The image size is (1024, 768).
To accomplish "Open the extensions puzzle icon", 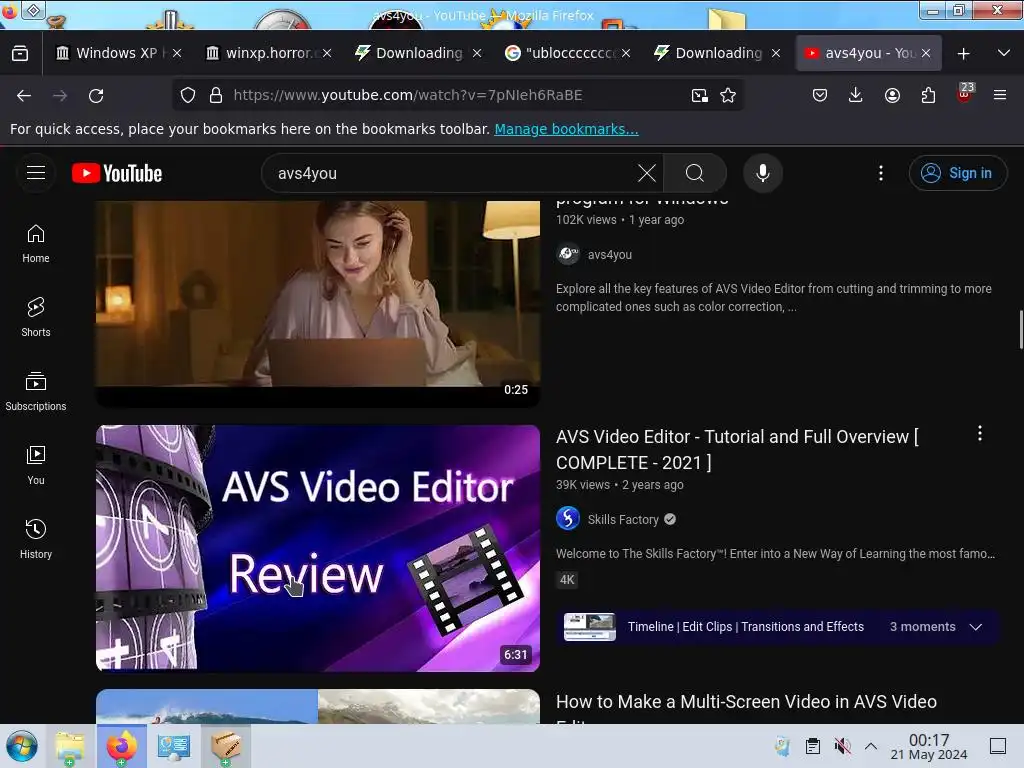I will pyautogui.click(x=928, y=95).
